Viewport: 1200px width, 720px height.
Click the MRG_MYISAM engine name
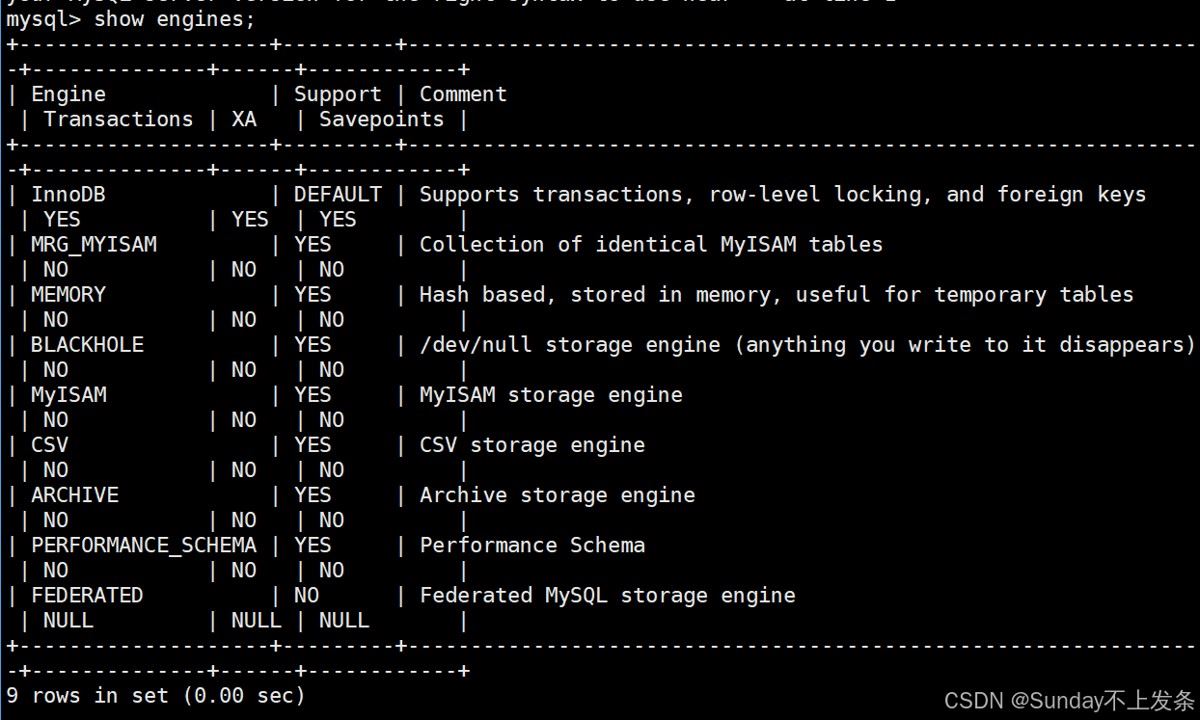click(94, 245)
